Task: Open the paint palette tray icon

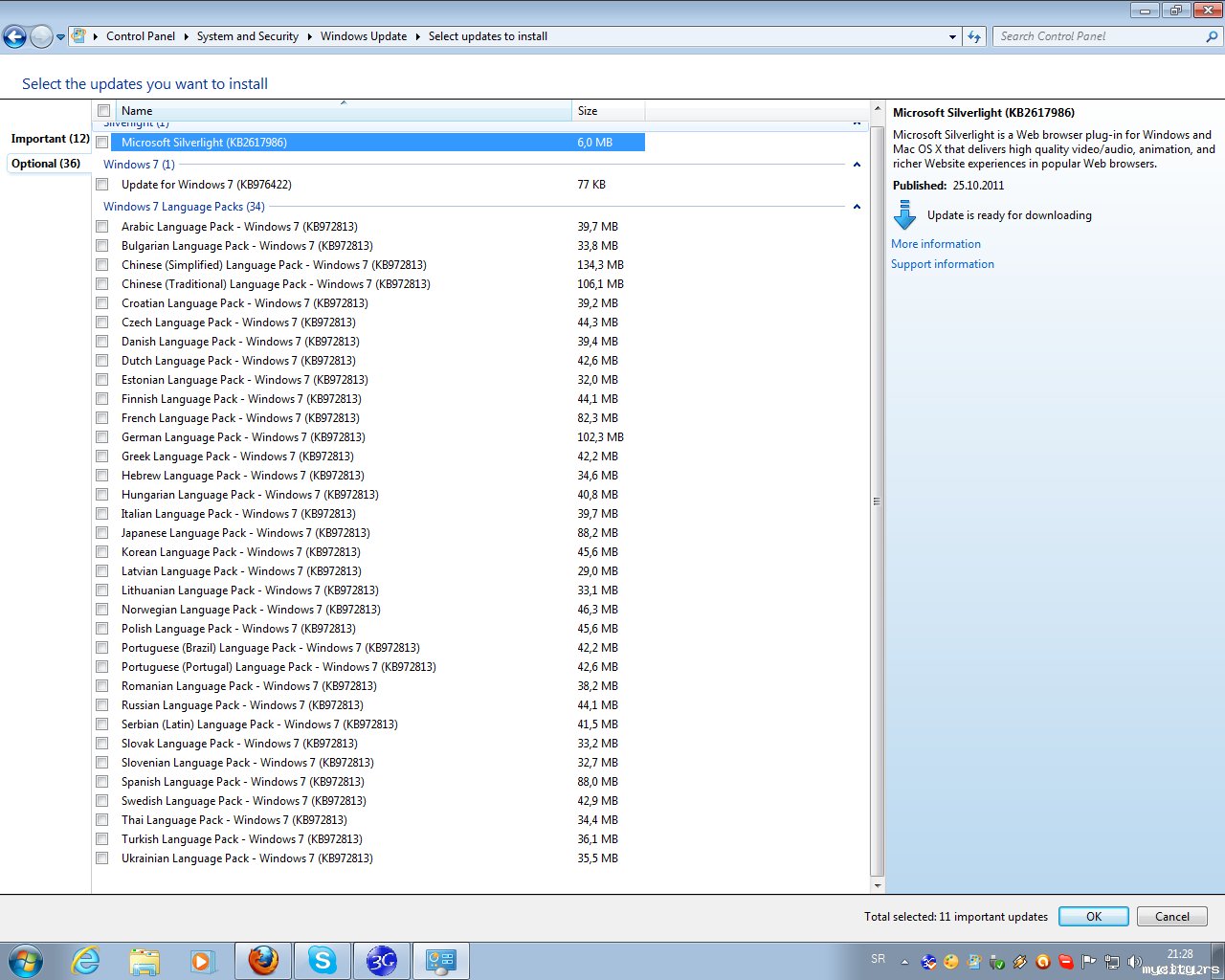Action: tap(950, 962)
